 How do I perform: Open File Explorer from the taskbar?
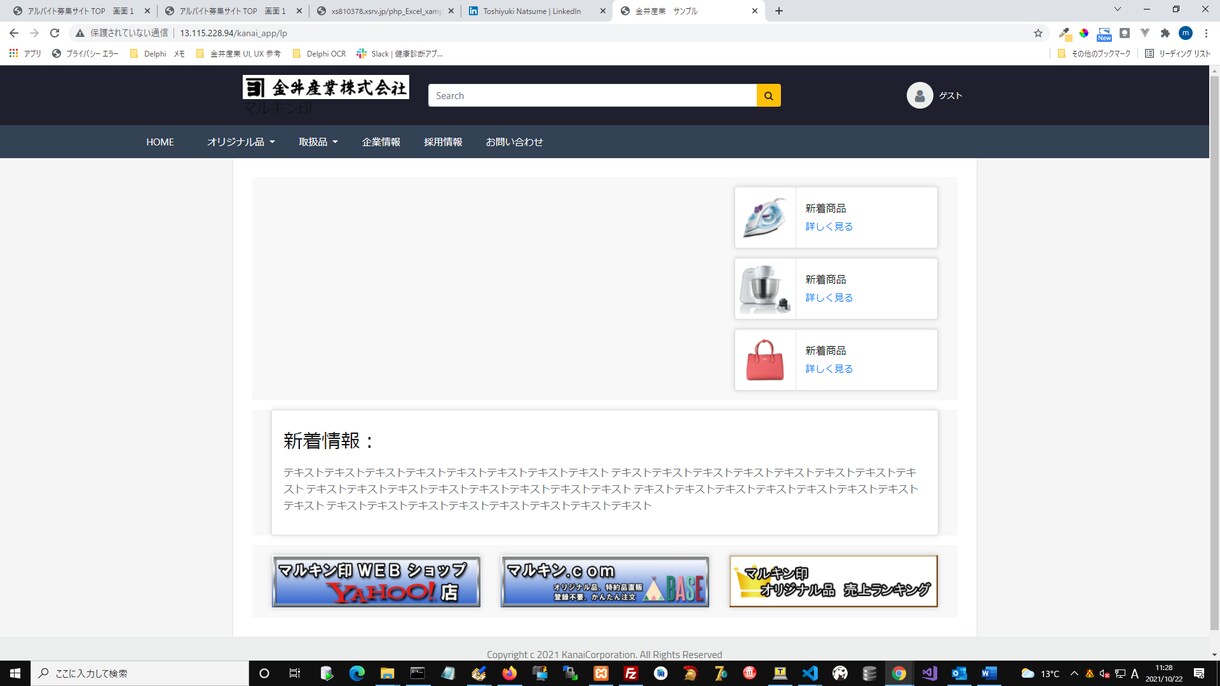pyautogui.click(x=387, y=673)
